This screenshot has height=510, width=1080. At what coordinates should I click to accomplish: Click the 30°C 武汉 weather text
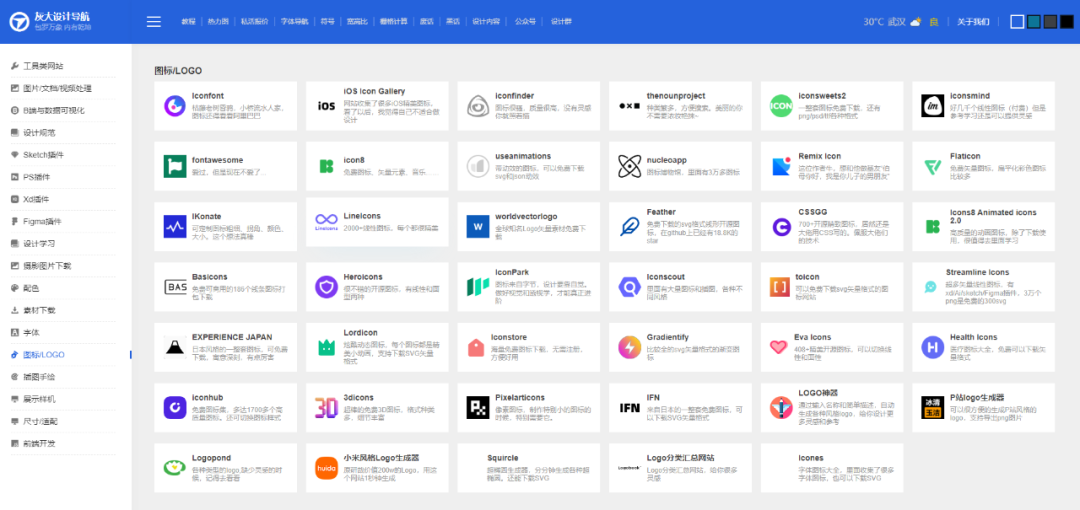coord(884,22)
